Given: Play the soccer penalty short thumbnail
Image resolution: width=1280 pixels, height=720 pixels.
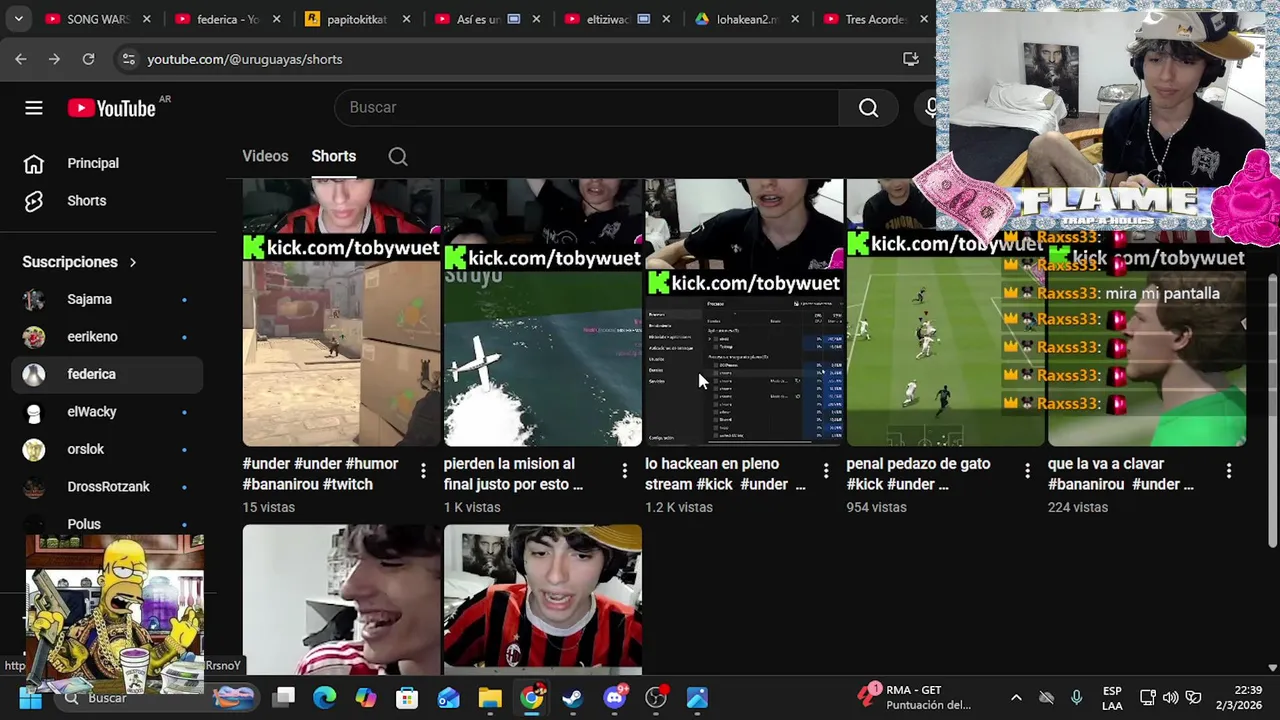Looking at the screenshot, I should tap(945, 313).
